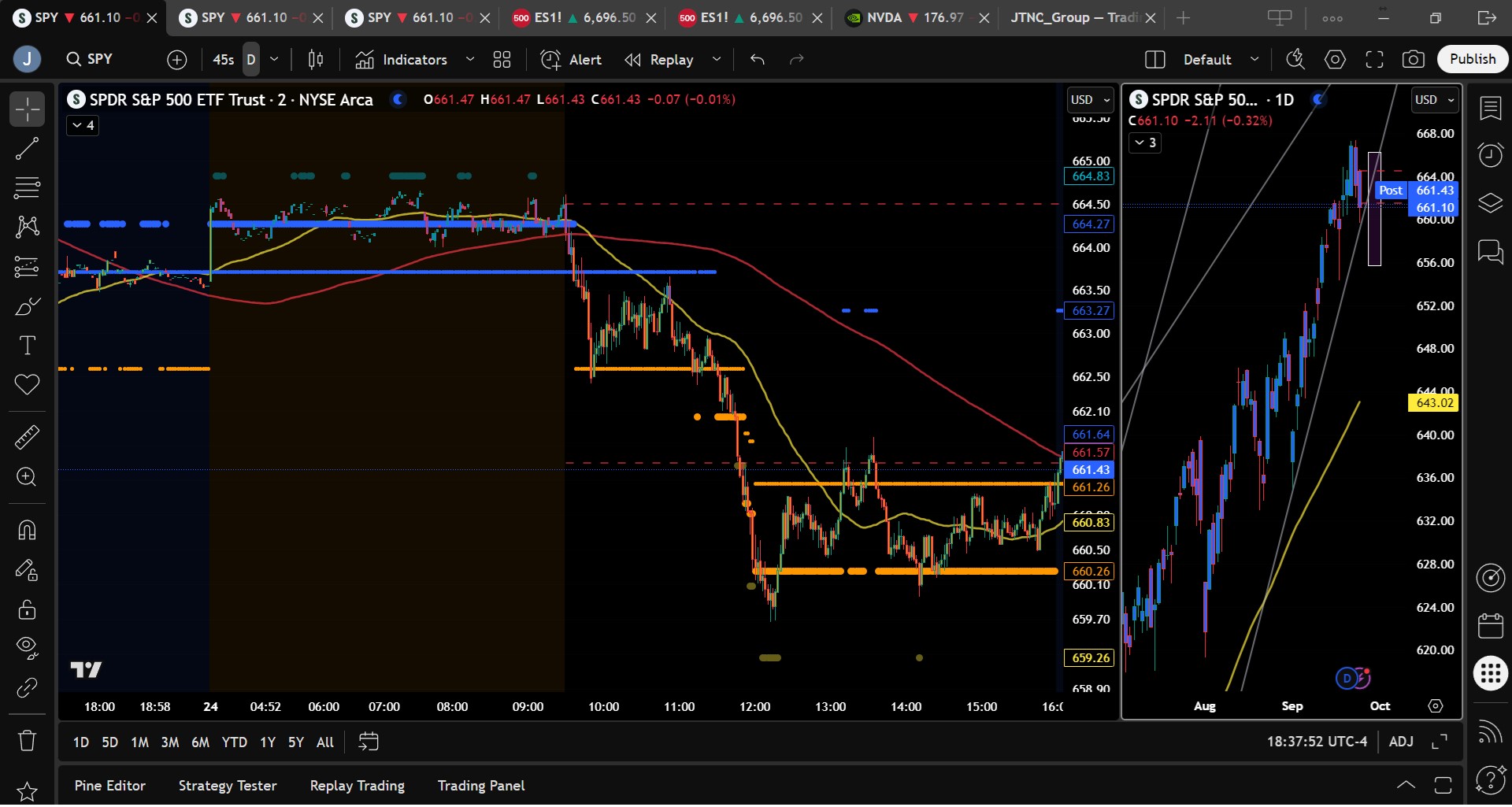Open the Fibonacci retracement tools
The height and width of the screenshot is (807, 1512).
[27, 188]
